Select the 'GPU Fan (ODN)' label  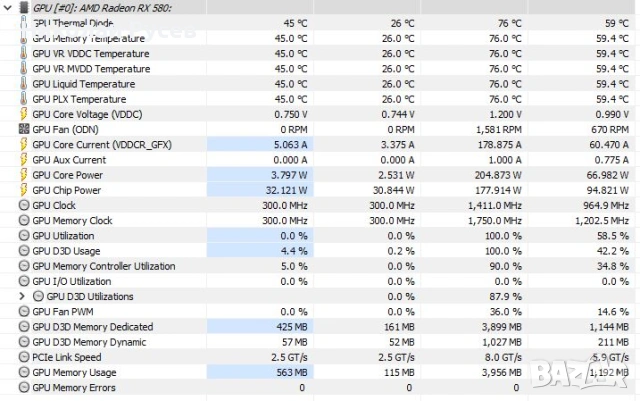pos(65,129)
